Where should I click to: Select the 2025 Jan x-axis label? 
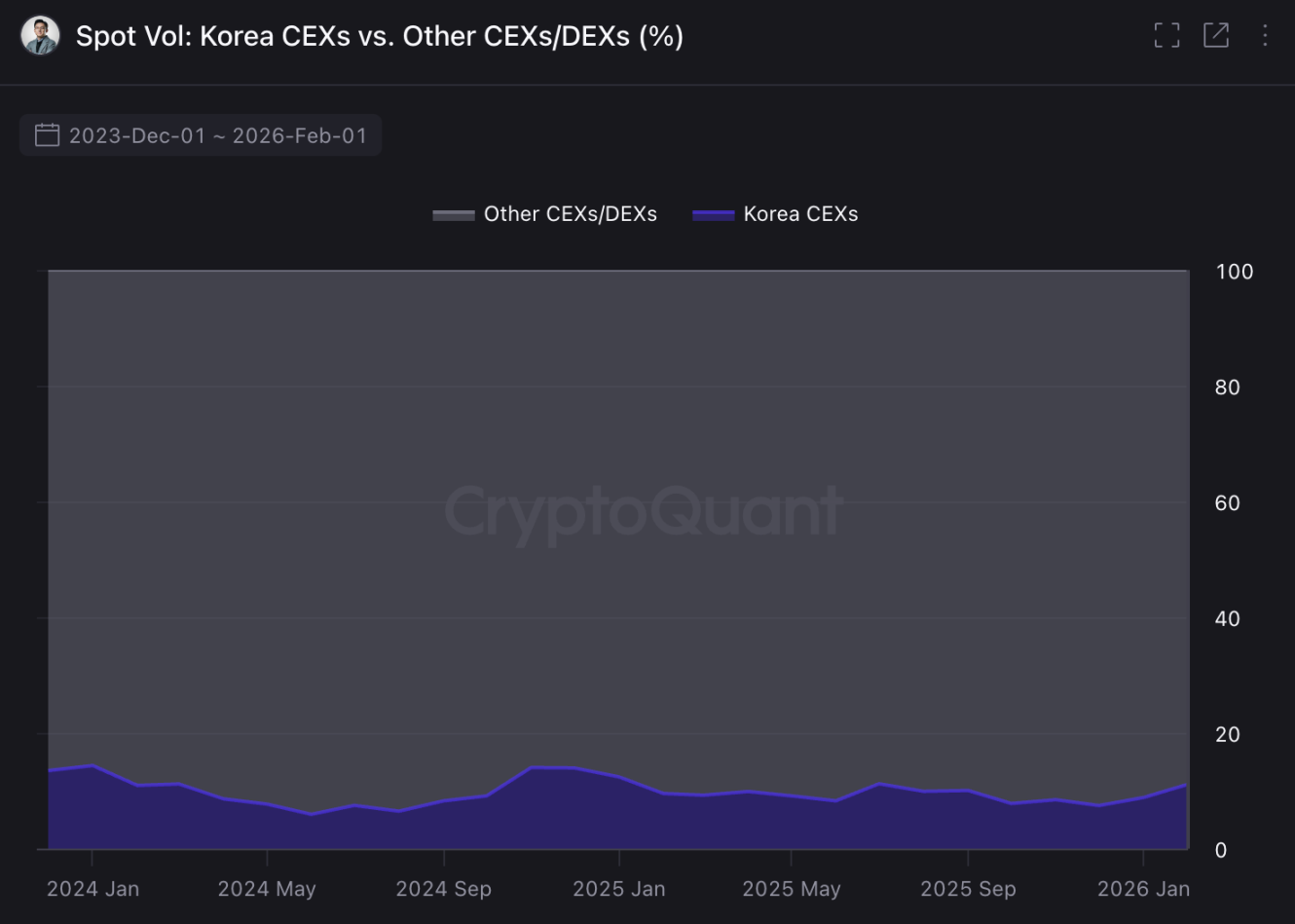click(x=618, y=889)
